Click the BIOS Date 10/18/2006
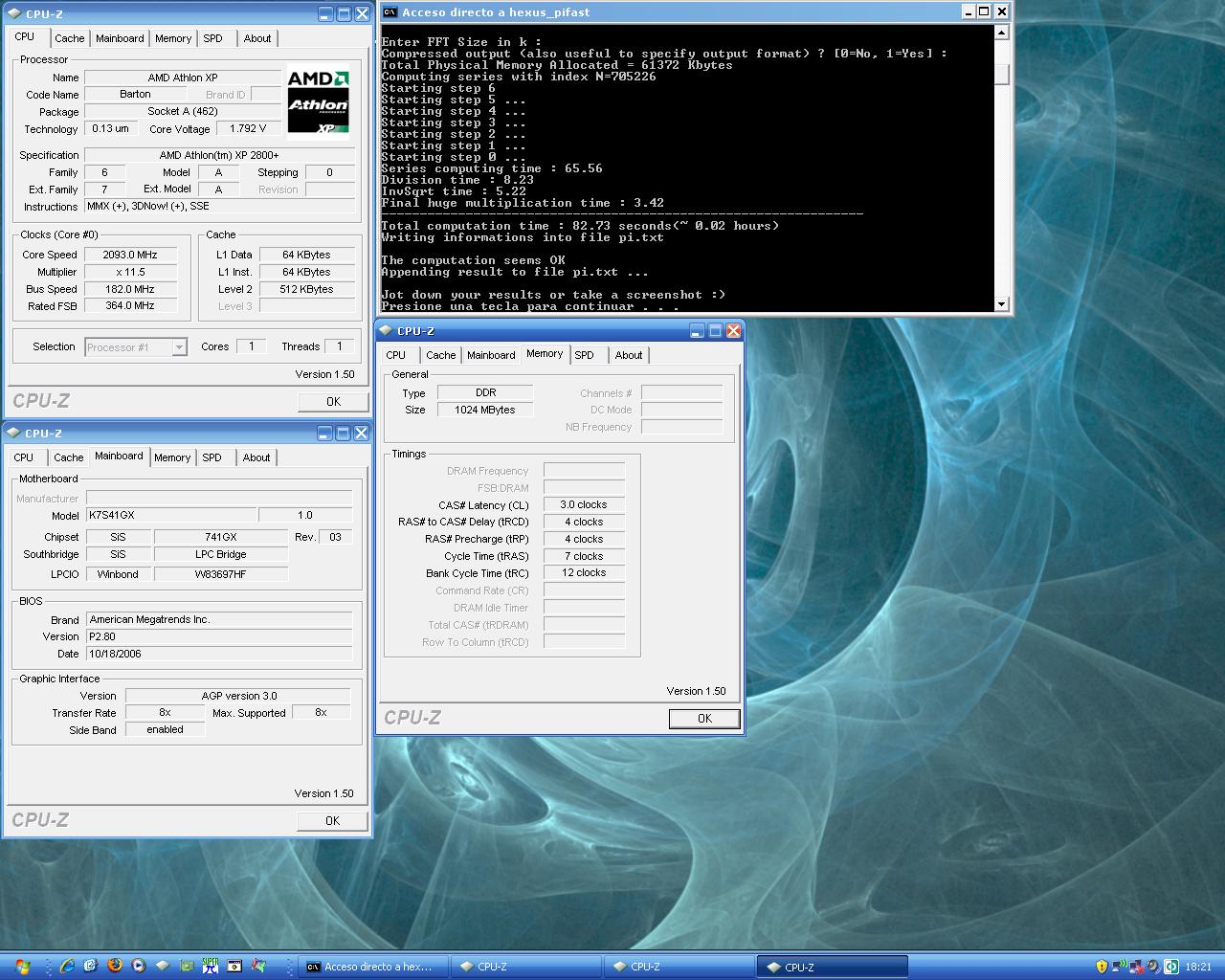1225x980 pixels. (219, 654)
